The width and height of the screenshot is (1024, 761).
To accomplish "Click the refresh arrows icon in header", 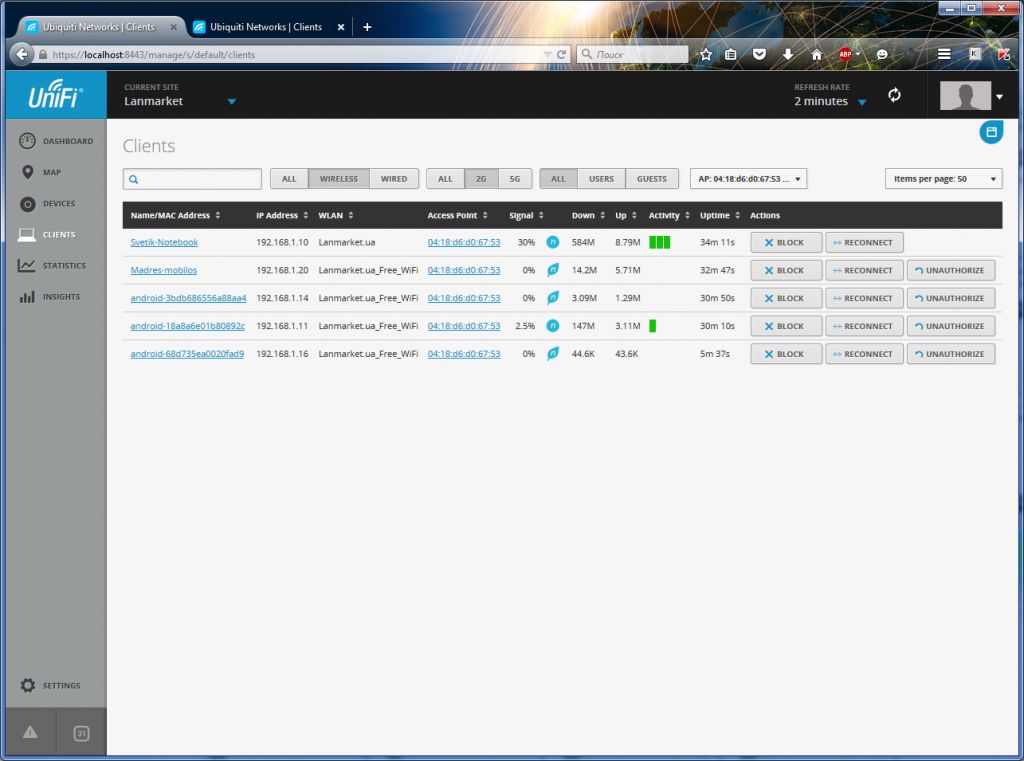I will point(894,95).
